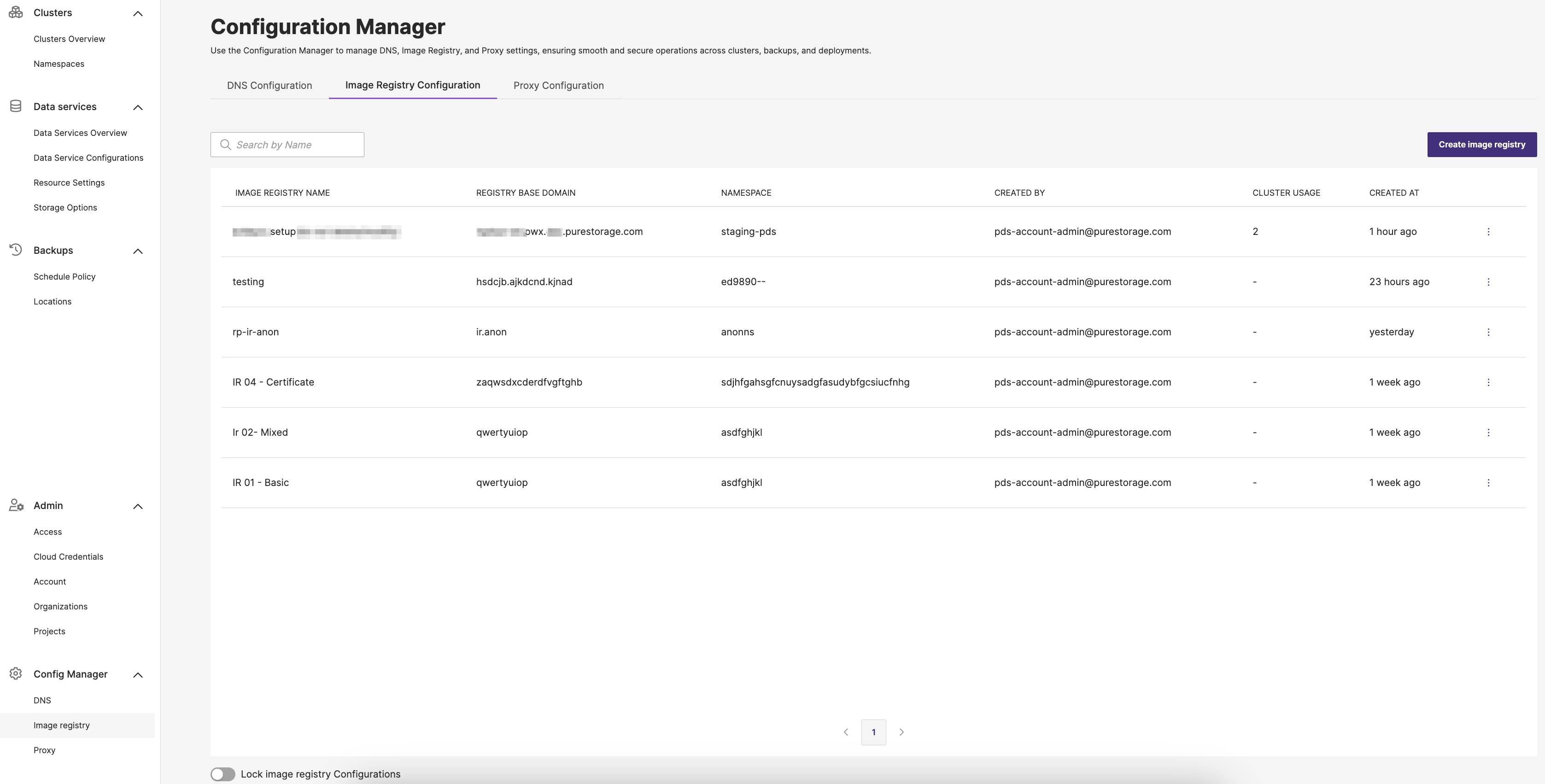Collapse the Clusters sidebar section

coord(138,13)
